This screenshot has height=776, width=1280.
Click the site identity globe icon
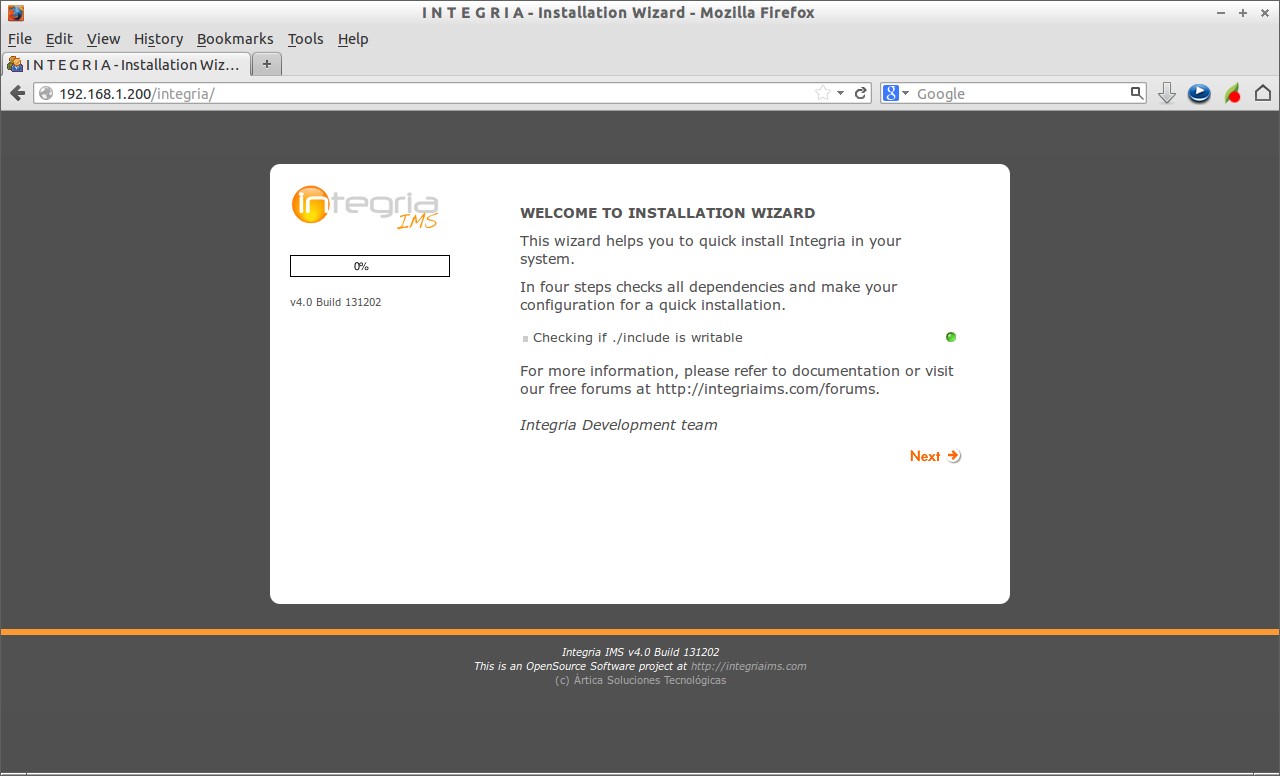point(45,93)
